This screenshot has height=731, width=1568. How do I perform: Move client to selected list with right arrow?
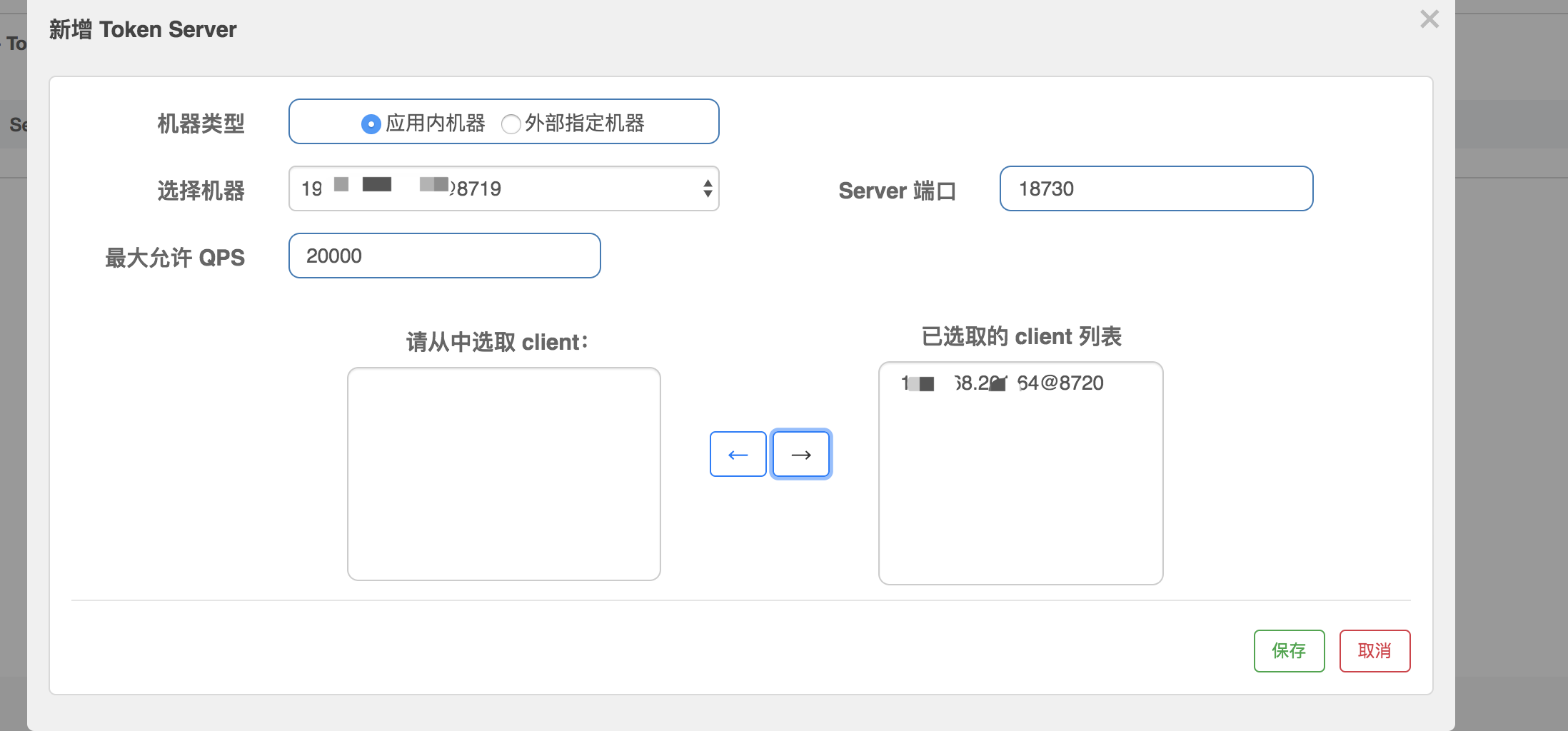coord(800,454)
